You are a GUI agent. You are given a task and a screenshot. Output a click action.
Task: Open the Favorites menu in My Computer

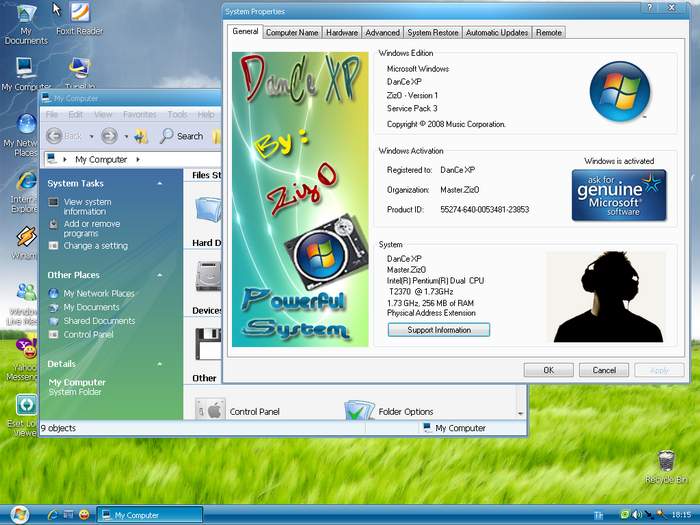pyautogui.click(x=139, y=114)
